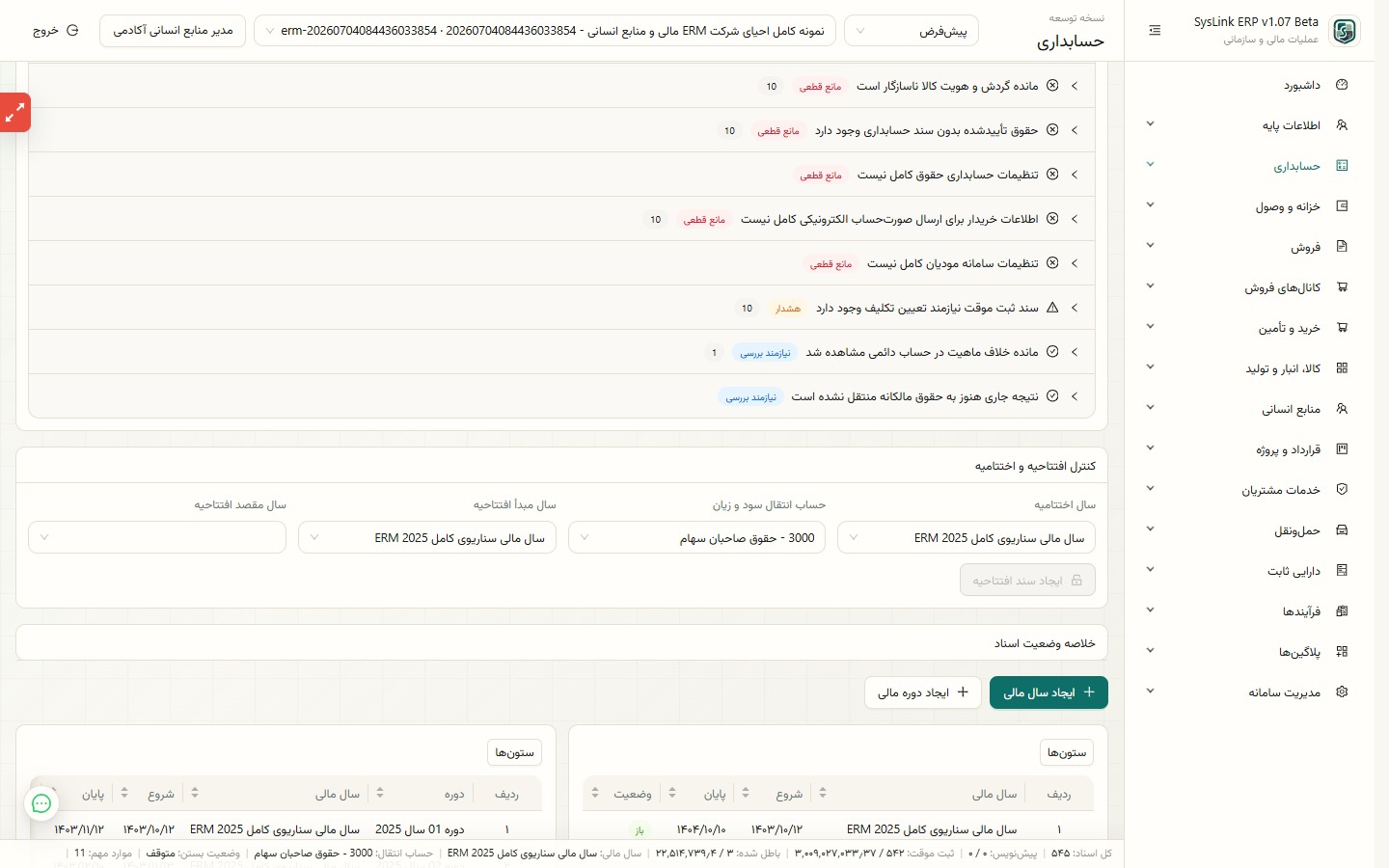Collapse sidebar using the menu fold icon
1389x868 pixels.
coord(1155,31)
